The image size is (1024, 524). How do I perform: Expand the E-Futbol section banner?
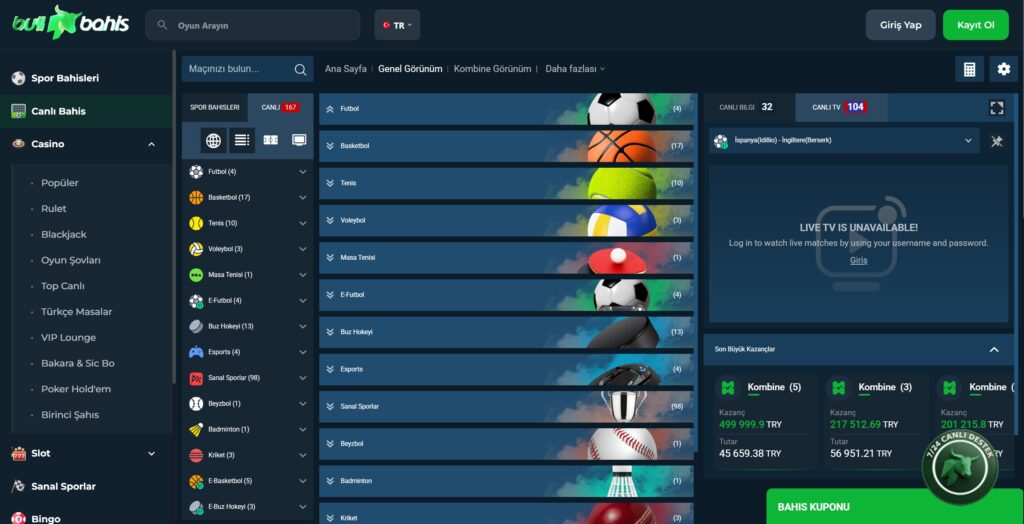506,295
